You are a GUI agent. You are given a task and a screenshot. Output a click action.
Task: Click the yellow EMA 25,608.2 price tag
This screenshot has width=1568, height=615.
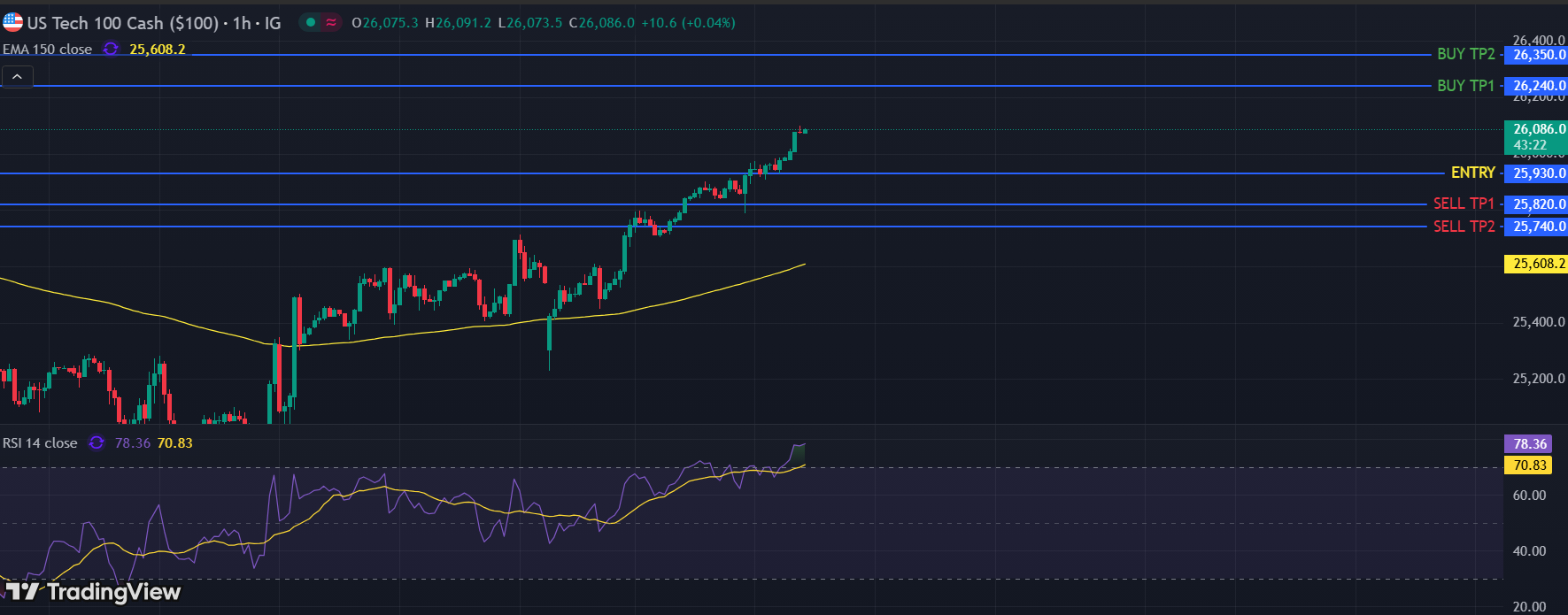click(x=1538, y=264)
